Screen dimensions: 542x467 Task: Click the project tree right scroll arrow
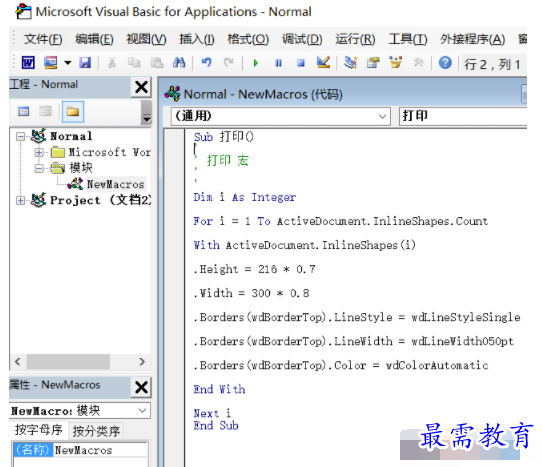point(142,362)
